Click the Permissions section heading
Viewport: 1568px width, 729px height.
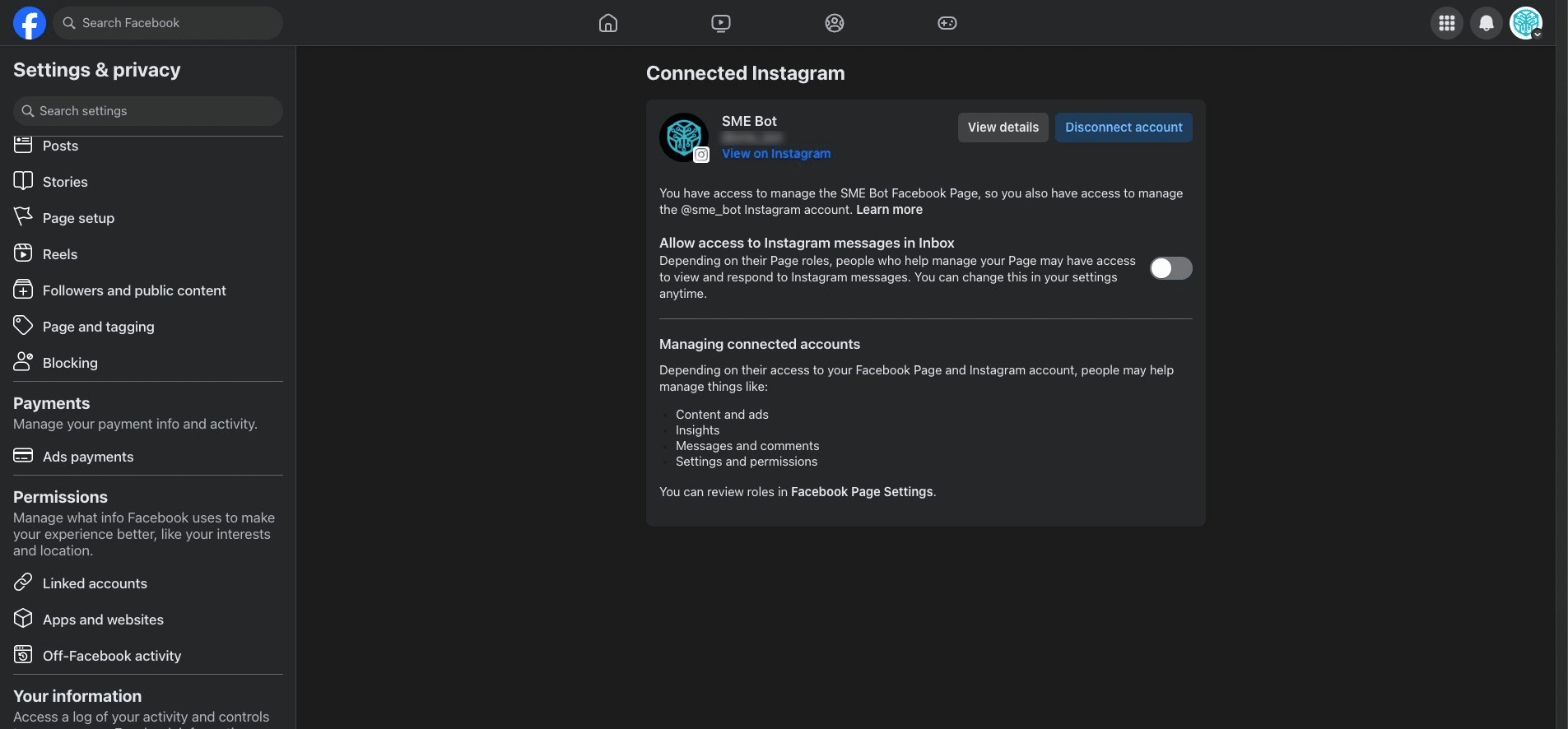[x=60, y=497]
